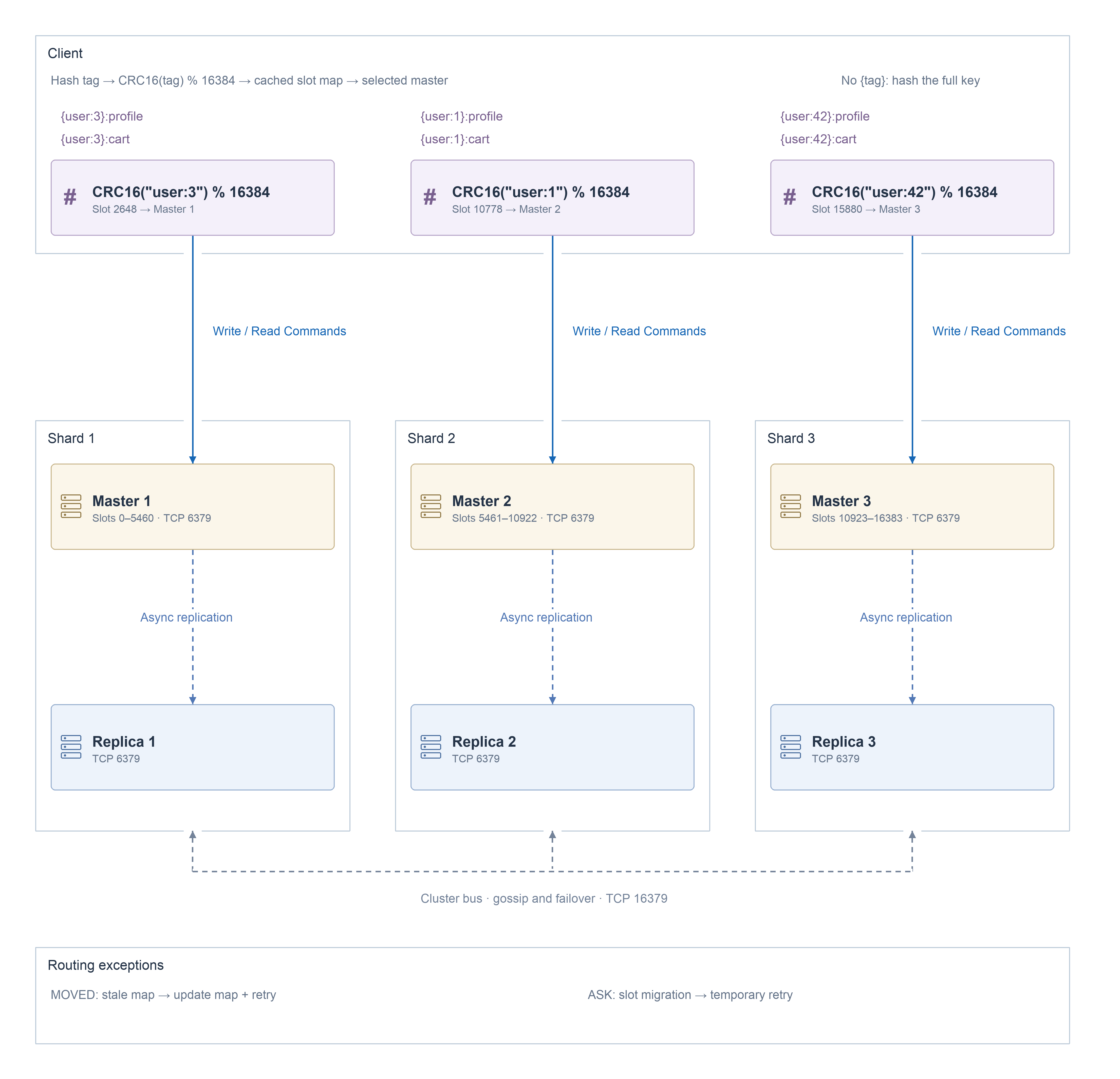Select the Master 3 server icon
This screenshot has height=1079, width=1120.
tap(791, 507)
